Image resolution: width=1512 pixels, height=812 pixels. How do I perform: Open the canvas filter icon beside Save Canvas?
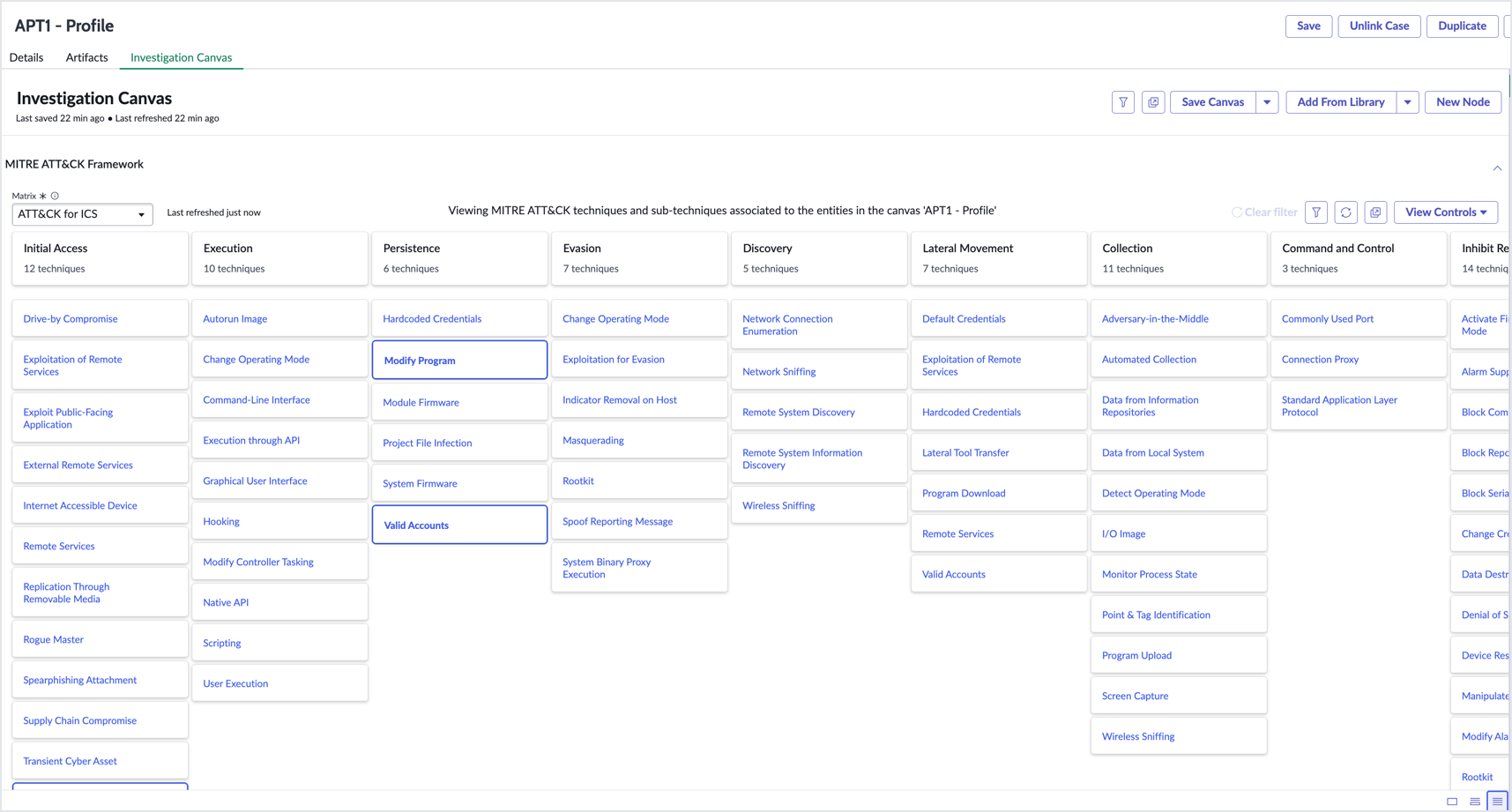tap(1122, 102)
